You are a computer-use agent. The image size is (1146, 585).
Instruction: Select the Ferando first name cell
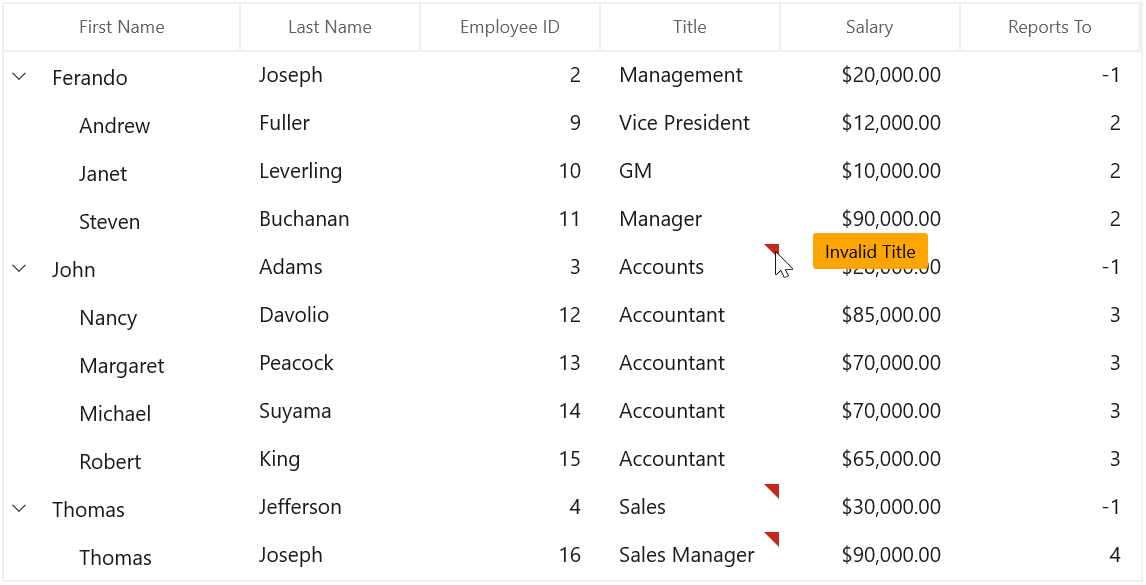coord(121,75)
